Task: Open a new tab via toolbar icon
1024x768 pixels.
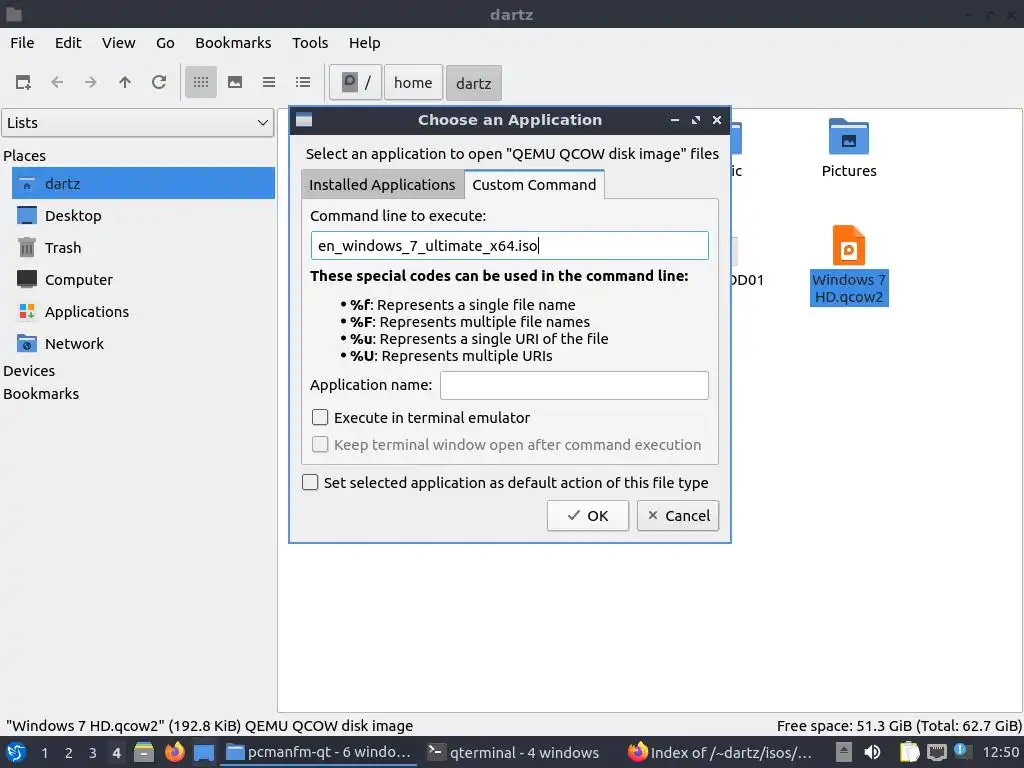Action: [24, 82]
